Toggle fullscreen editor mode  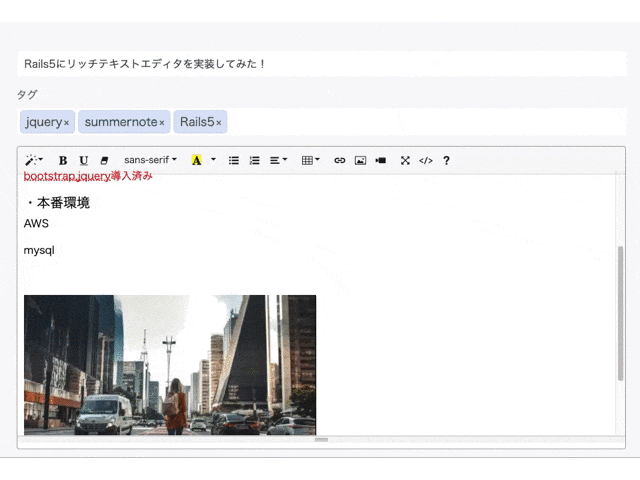point(405,160)
